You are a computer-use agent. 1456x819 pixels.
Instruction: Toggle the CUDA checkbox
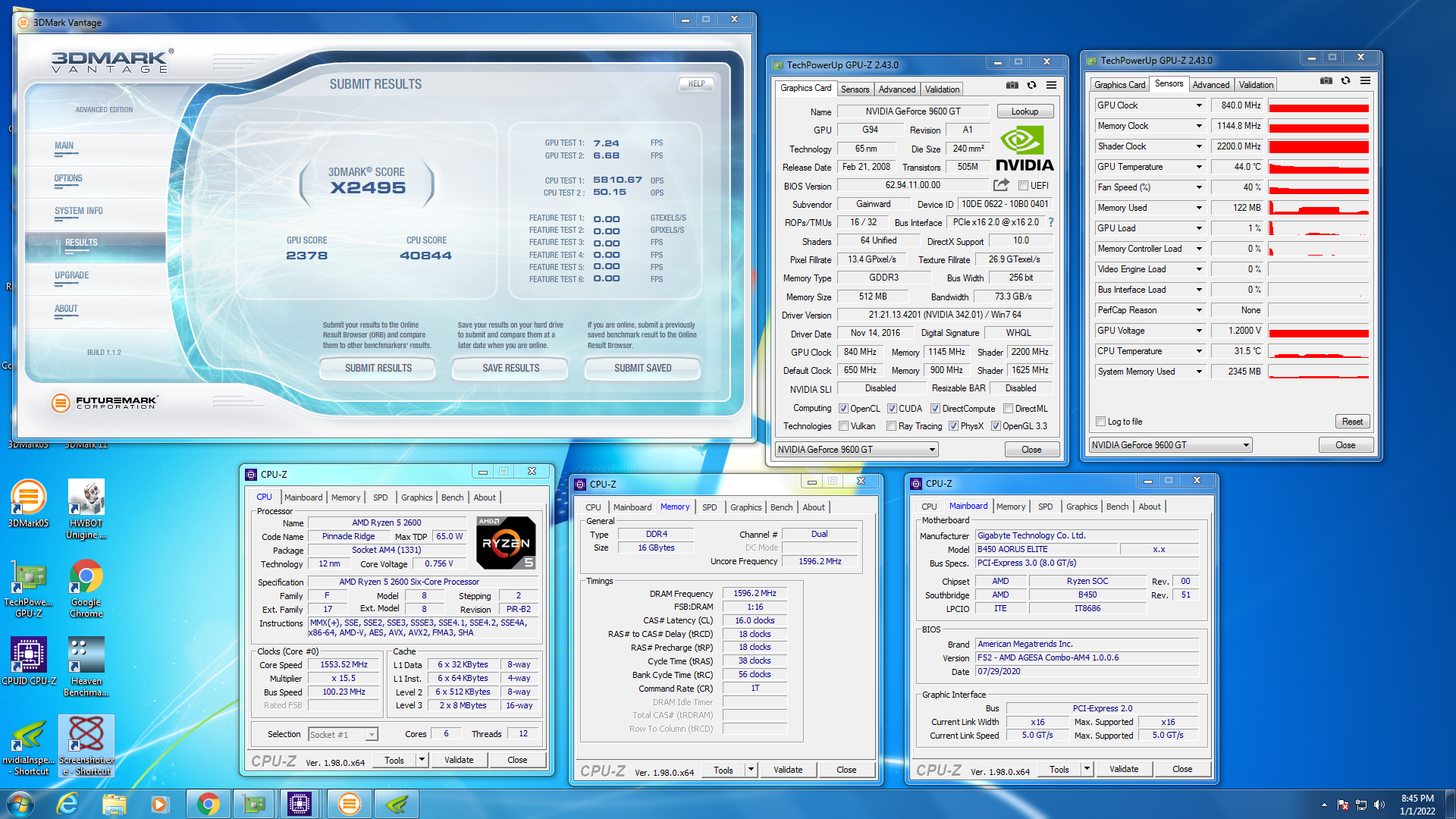pos(892,409)
